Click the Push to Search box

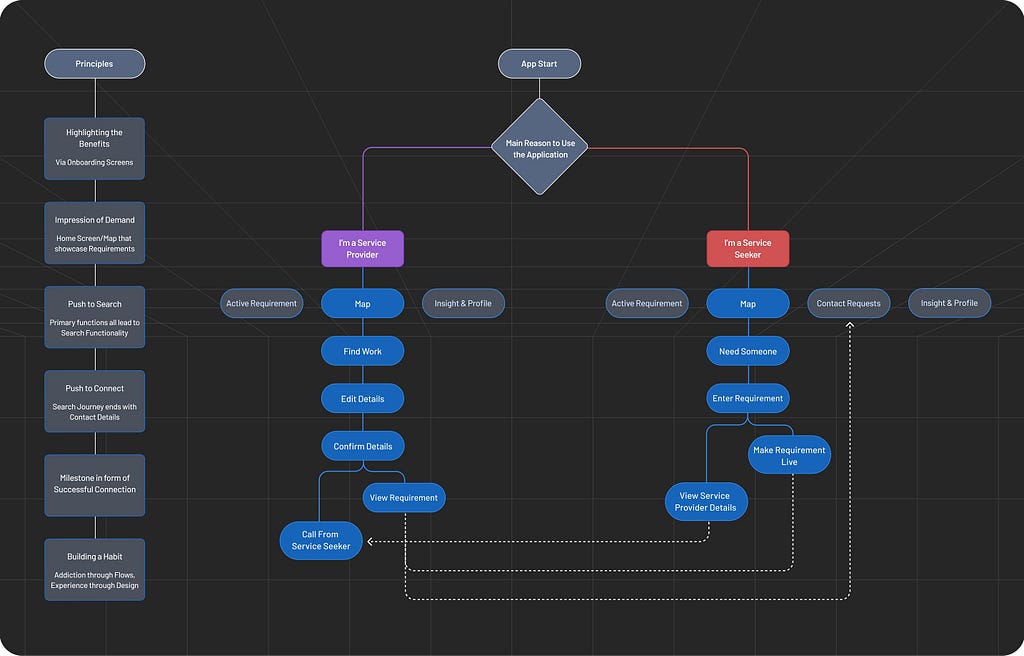point(95,317)
